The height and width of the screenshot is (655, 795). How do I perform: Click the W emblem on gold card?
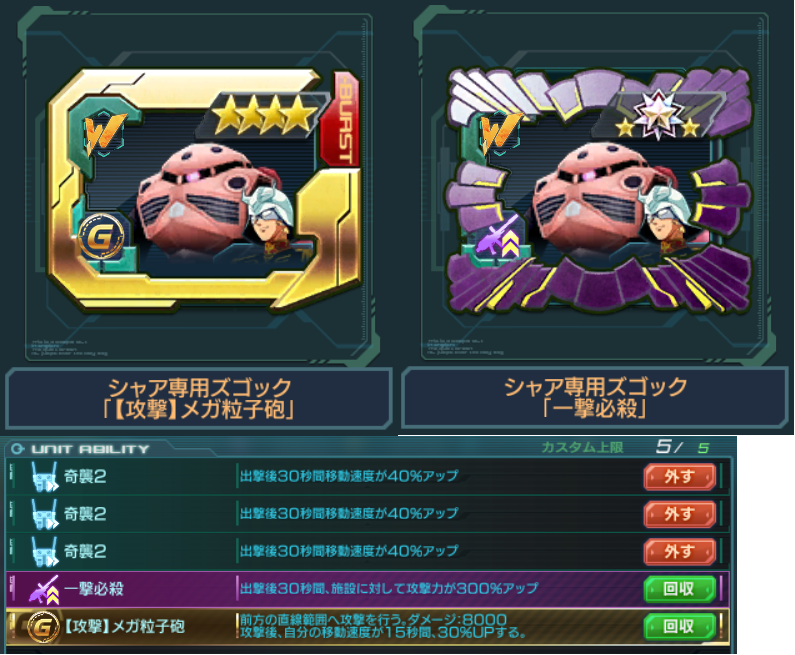click(x=103, y=134)
